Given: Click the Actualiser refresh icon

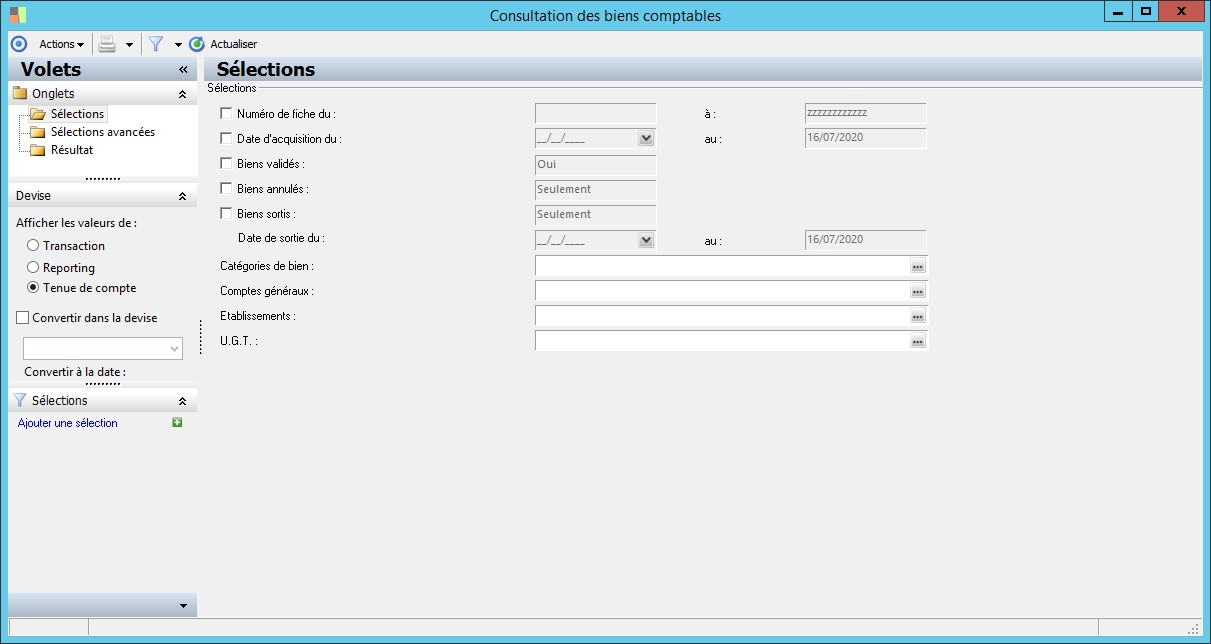Looking at the screenshot, I should tap(196, 44).
